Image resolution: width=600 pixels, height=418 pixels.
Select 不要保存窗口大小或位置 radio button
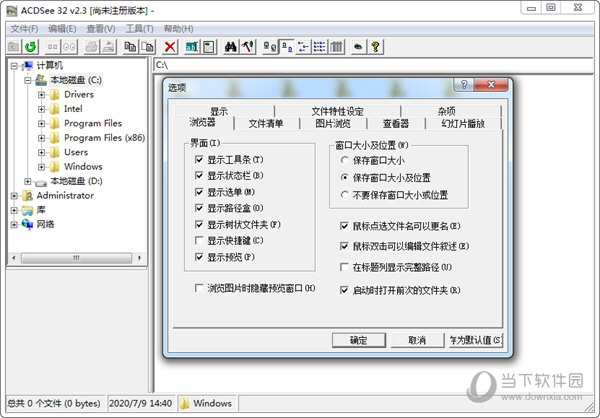click(x=344, y=195)
